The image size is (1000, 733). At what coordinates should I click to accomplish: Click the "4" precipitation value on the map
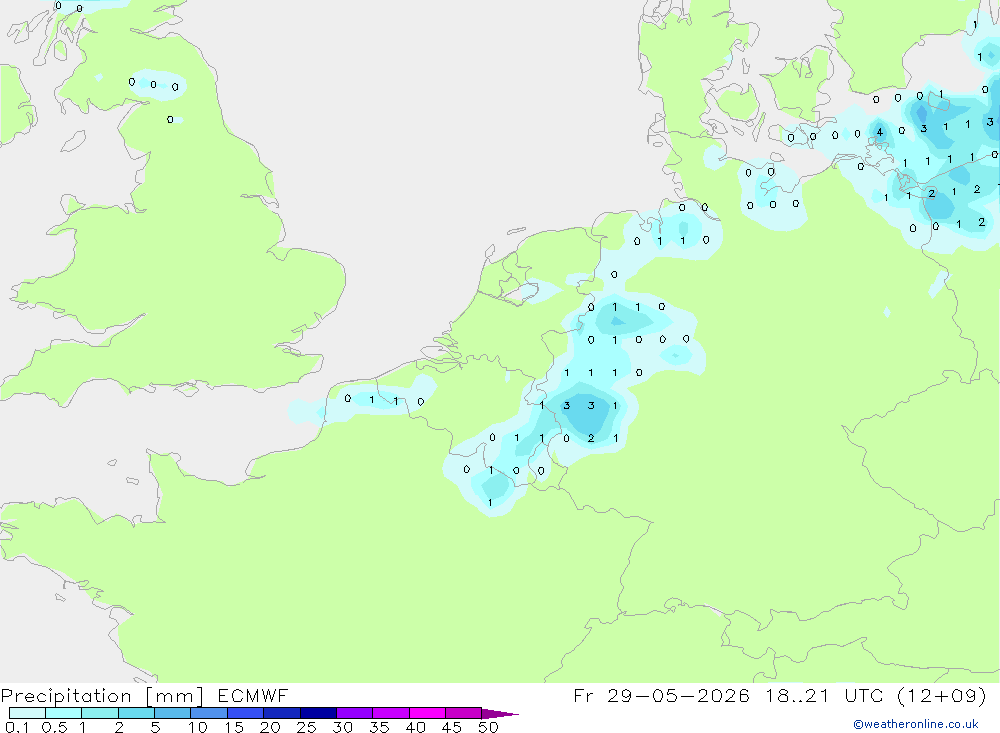[x=879, y=132]
